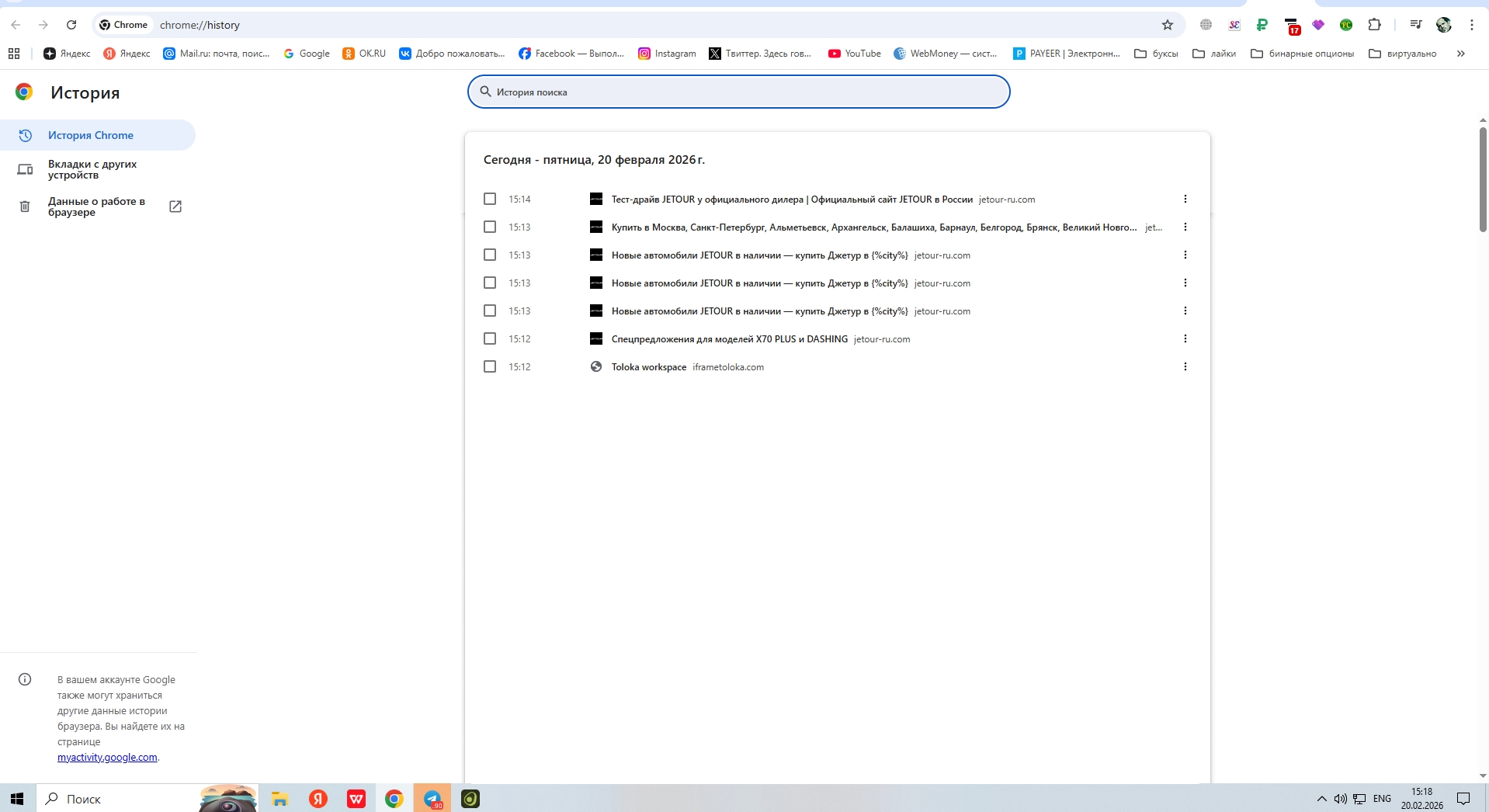The image size is (1489, 812).
Task: Open the Windows Start menu
Action: coord(18,799)
